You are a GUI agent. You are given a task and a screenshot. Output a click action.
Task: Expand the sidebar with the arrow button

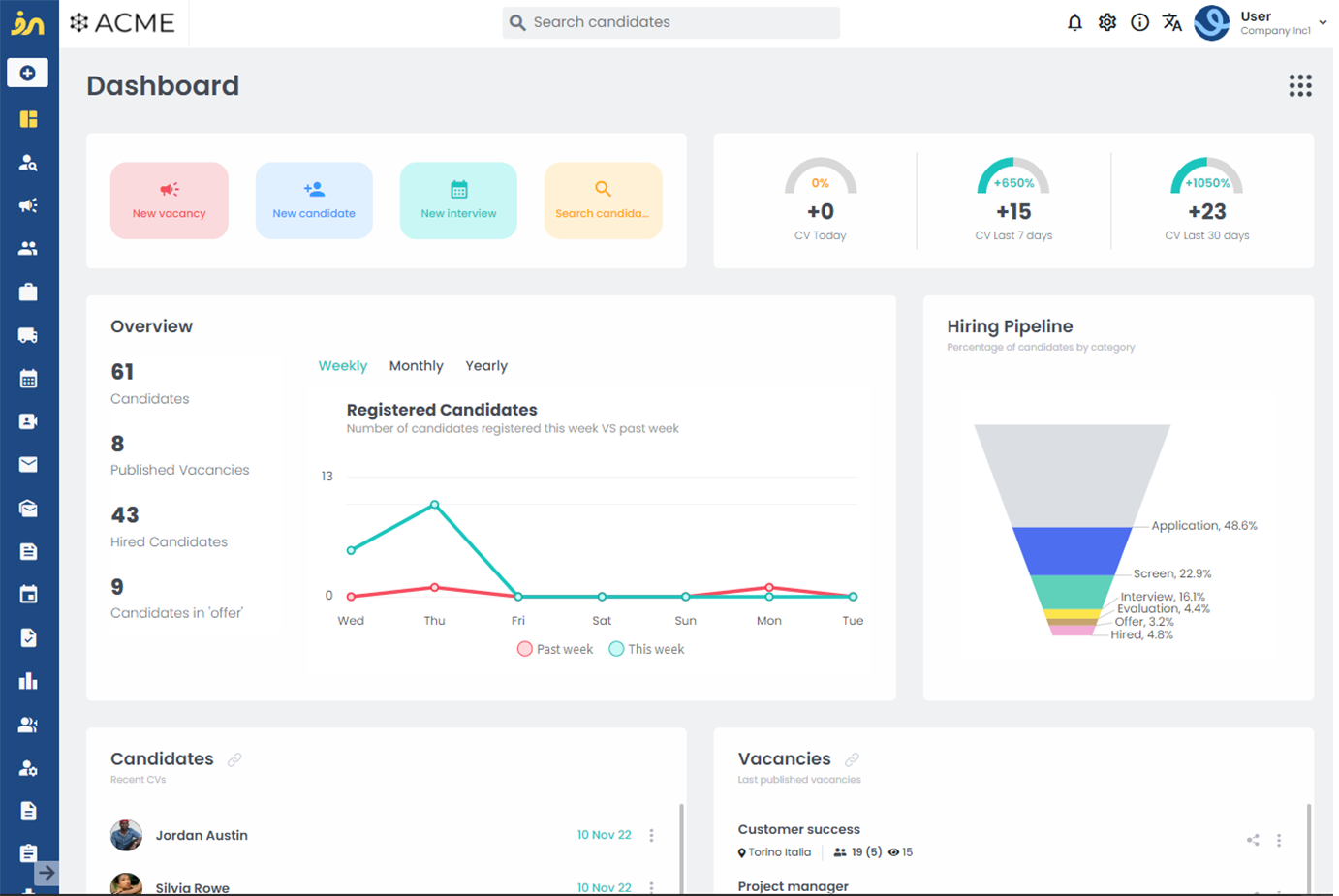47,873
